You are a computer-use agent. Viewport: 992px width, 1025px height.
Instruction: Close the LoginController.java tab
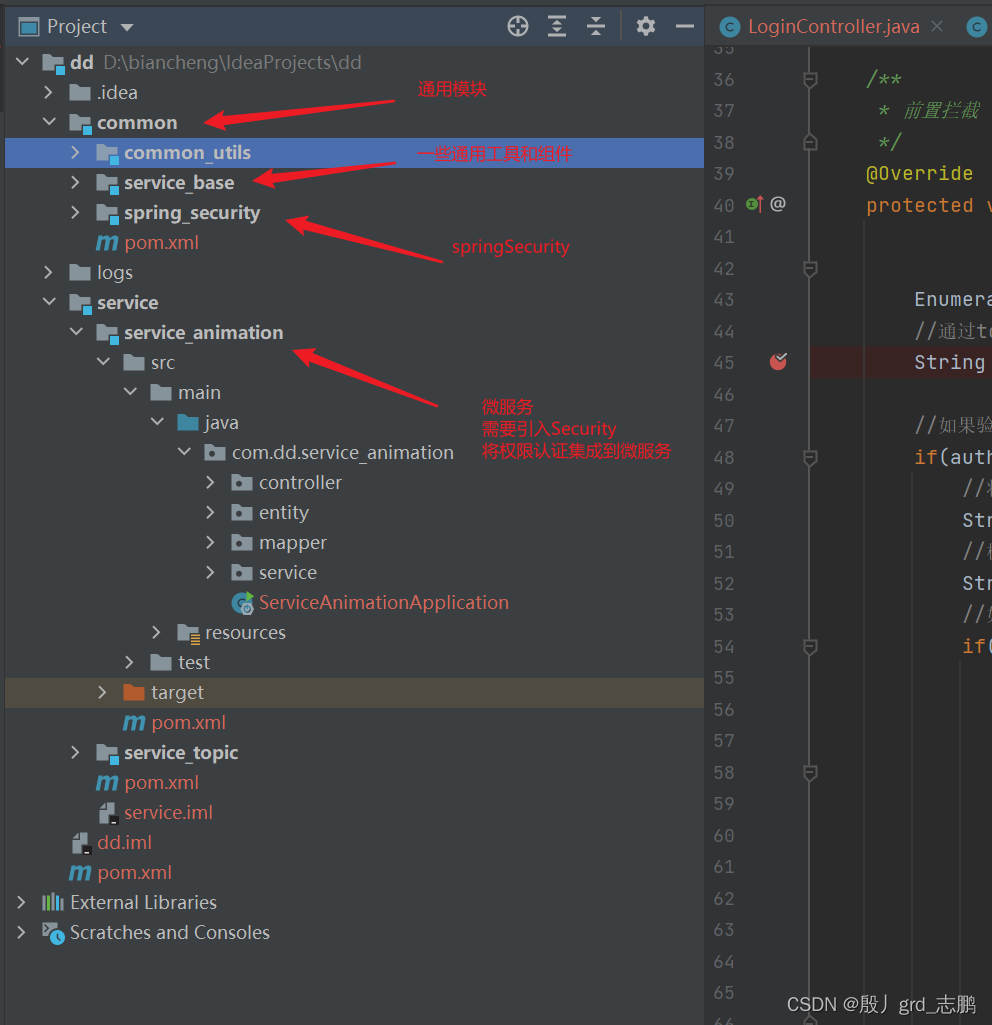936,26
